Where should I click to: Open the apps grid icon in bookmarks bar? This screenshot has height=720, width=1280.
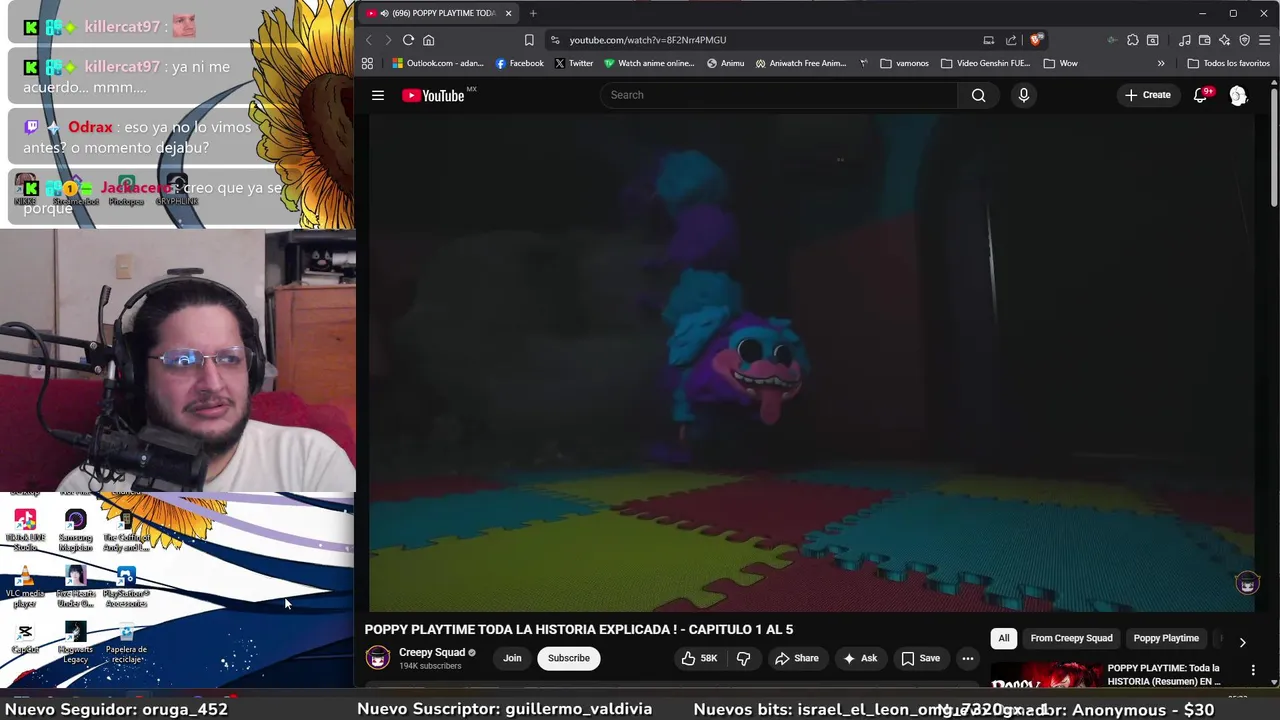tap(367, 63)
